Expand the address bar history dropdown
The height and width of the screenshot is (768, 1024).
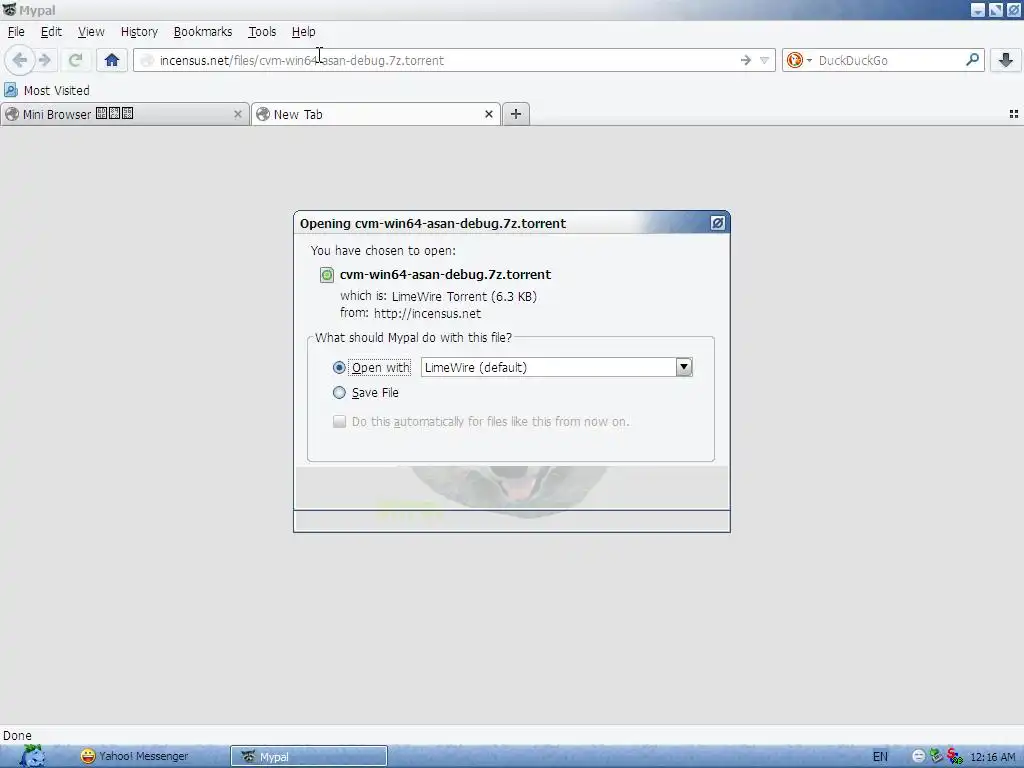[x=764, y=60]
